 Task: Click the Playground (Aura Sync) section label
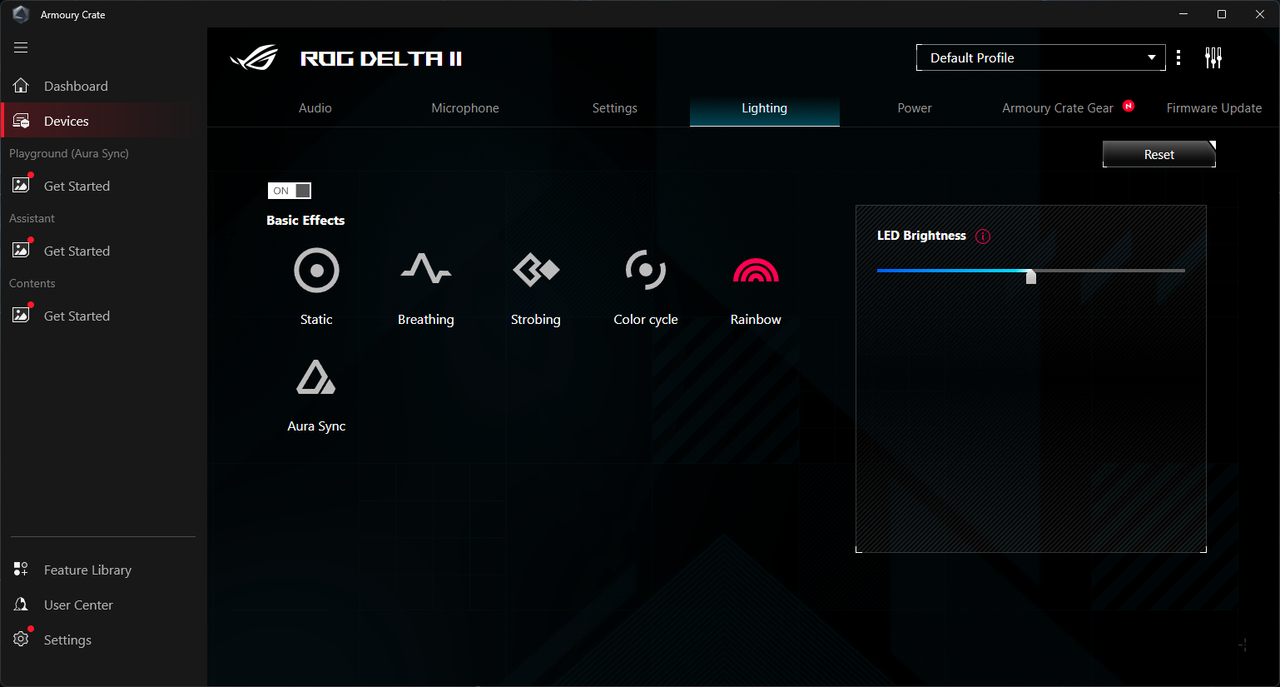tap(69, 153)
